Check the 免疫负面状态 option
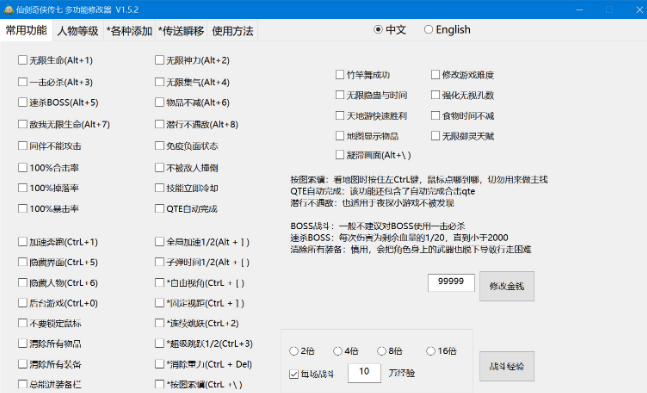Screen dimensions: 647x393 click(160, 146)
